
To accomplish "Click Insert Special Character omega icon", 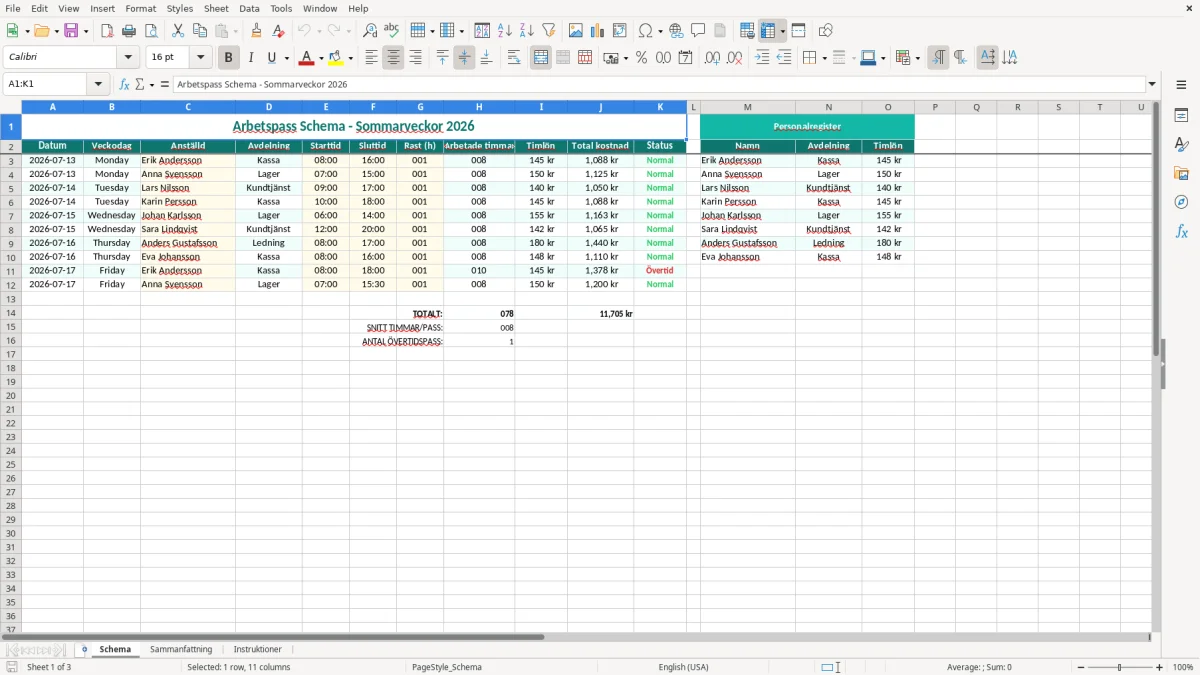I will point(645,31).
